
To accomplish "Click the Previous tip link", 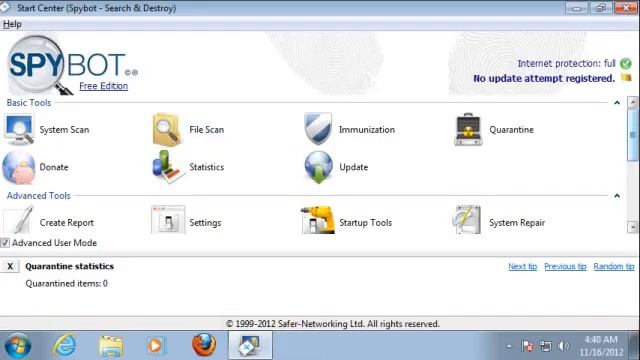I will [x=565, y=267].
